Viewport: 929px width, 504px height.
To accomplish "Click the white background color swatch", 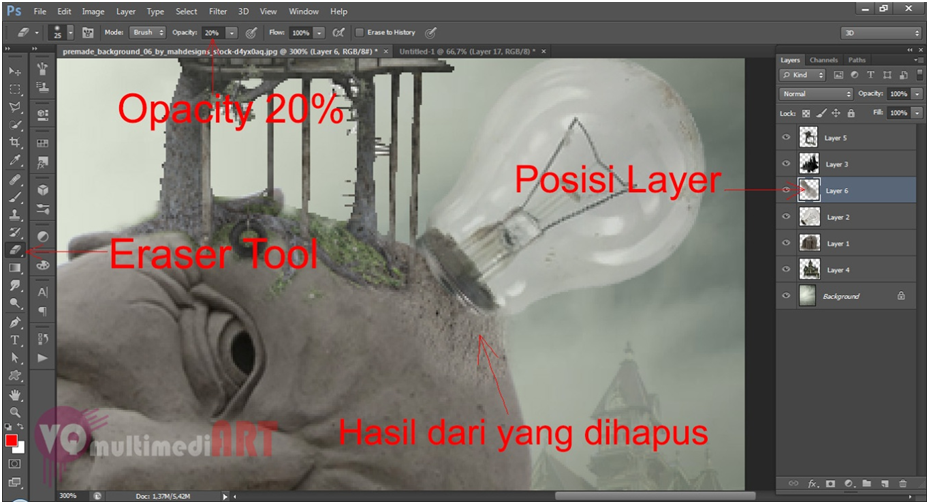I will pyautogui.click(x=21, y=448).
